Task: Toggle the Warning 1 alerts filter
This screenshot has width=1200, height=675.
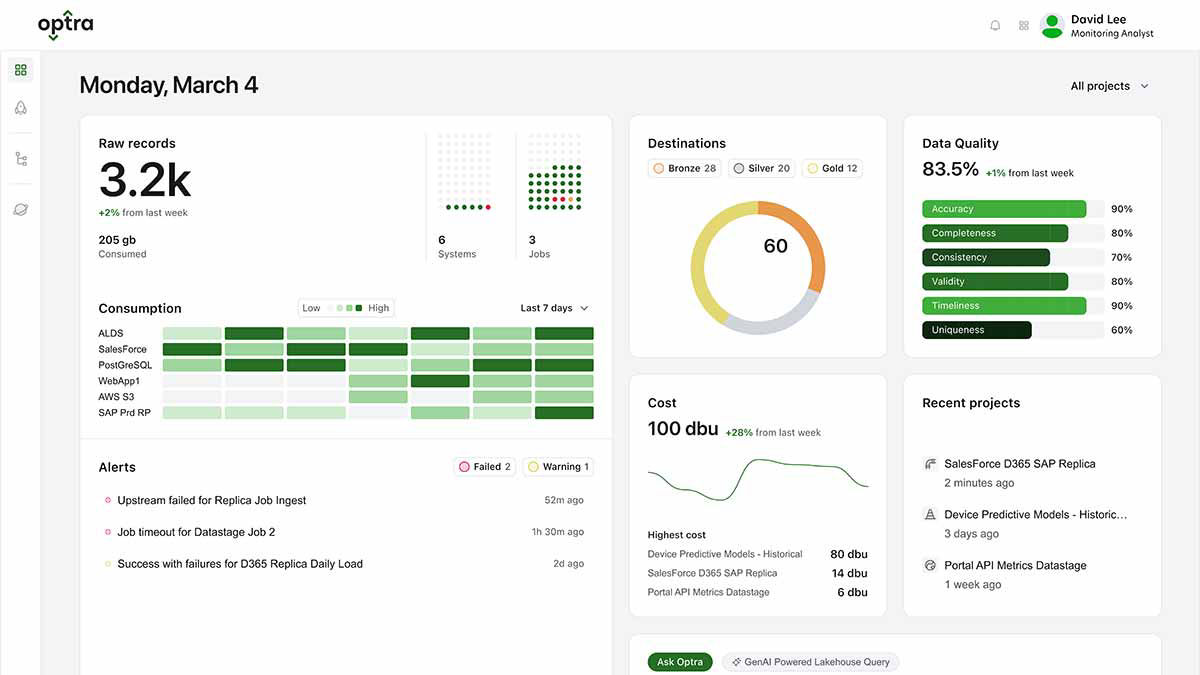Action: pyautogui.click(x=558, y=466)
